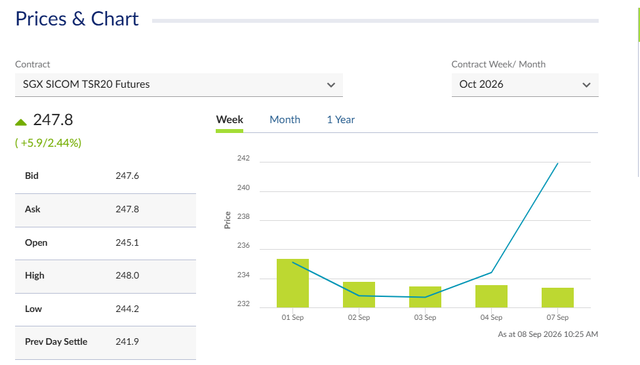Open the Contract dropdown chevron

pos(331,85)
